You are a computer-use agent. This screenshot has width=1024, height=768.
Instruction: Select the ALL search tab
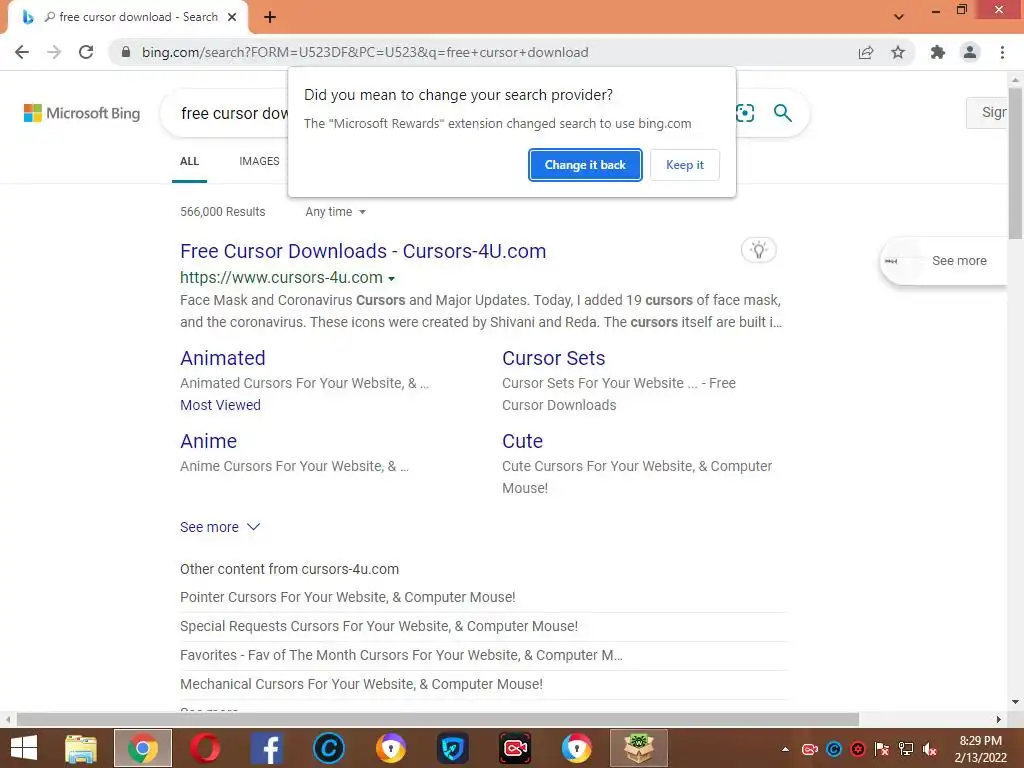(x=189, y=161)
